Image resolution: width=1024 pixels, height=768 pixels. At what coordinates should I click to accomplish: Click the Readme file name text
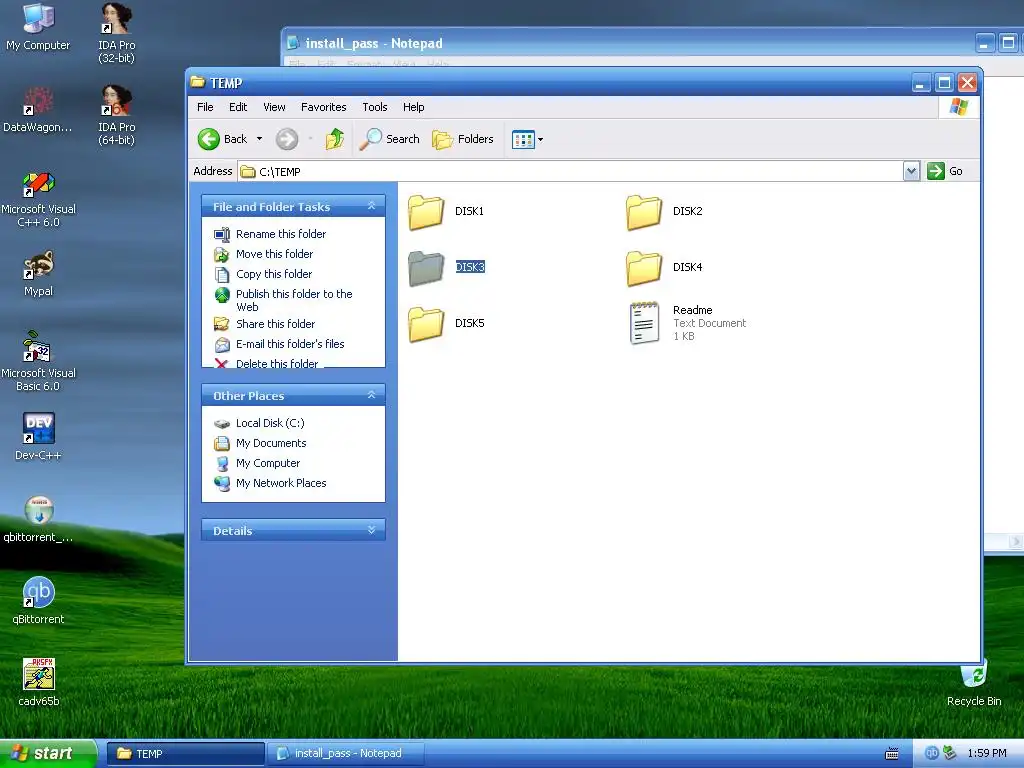pyautogui.click(x=692, y=310)
